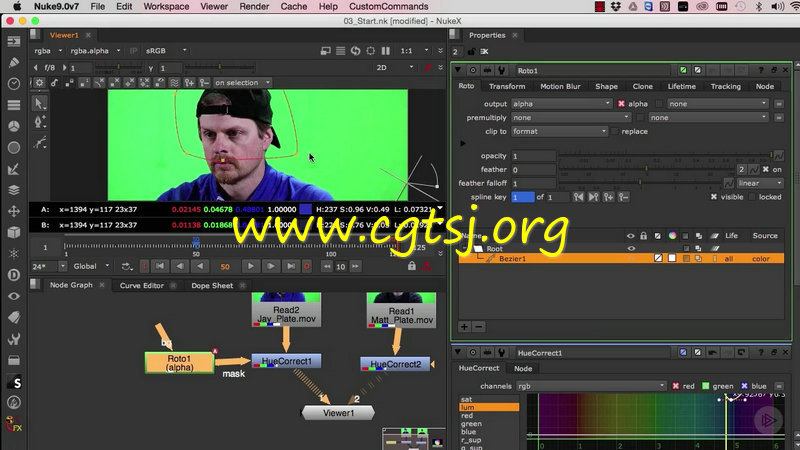Switch to the Motion Blur tab
The image size is (800, 450).
pyautogui.click(x=560, y=86)
